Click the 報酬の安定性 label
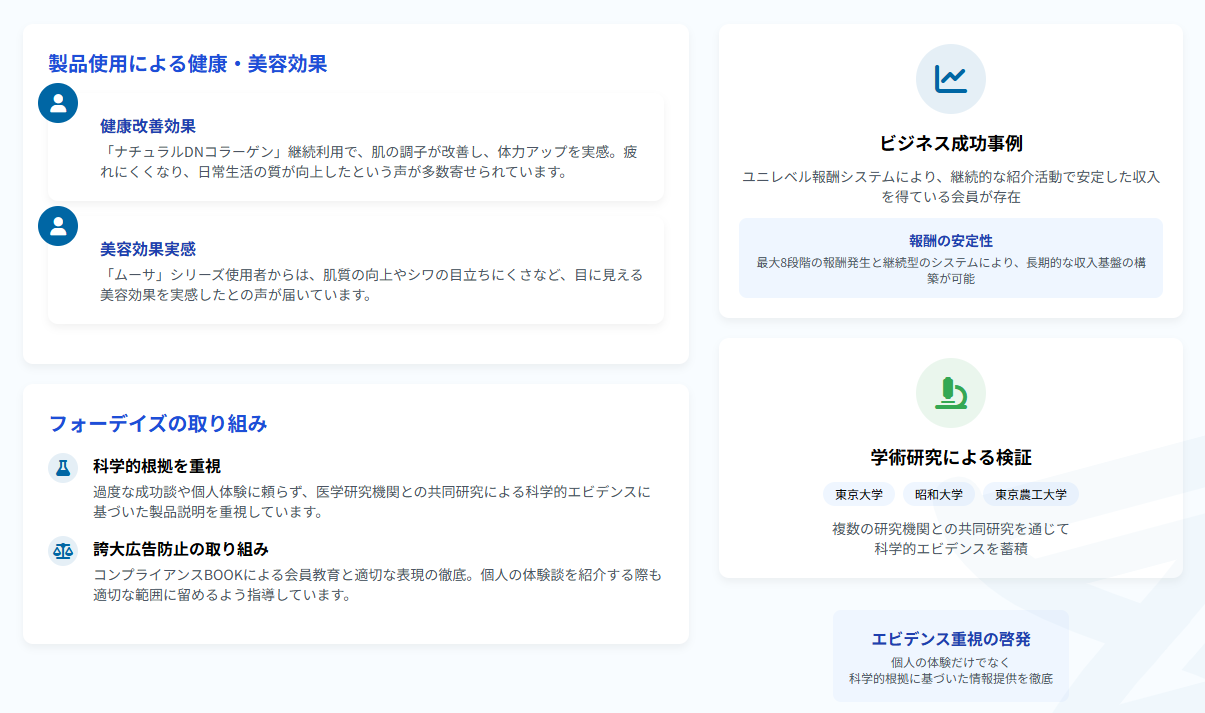The height and width of the screenshot is (713, 1205). point(951,241)
